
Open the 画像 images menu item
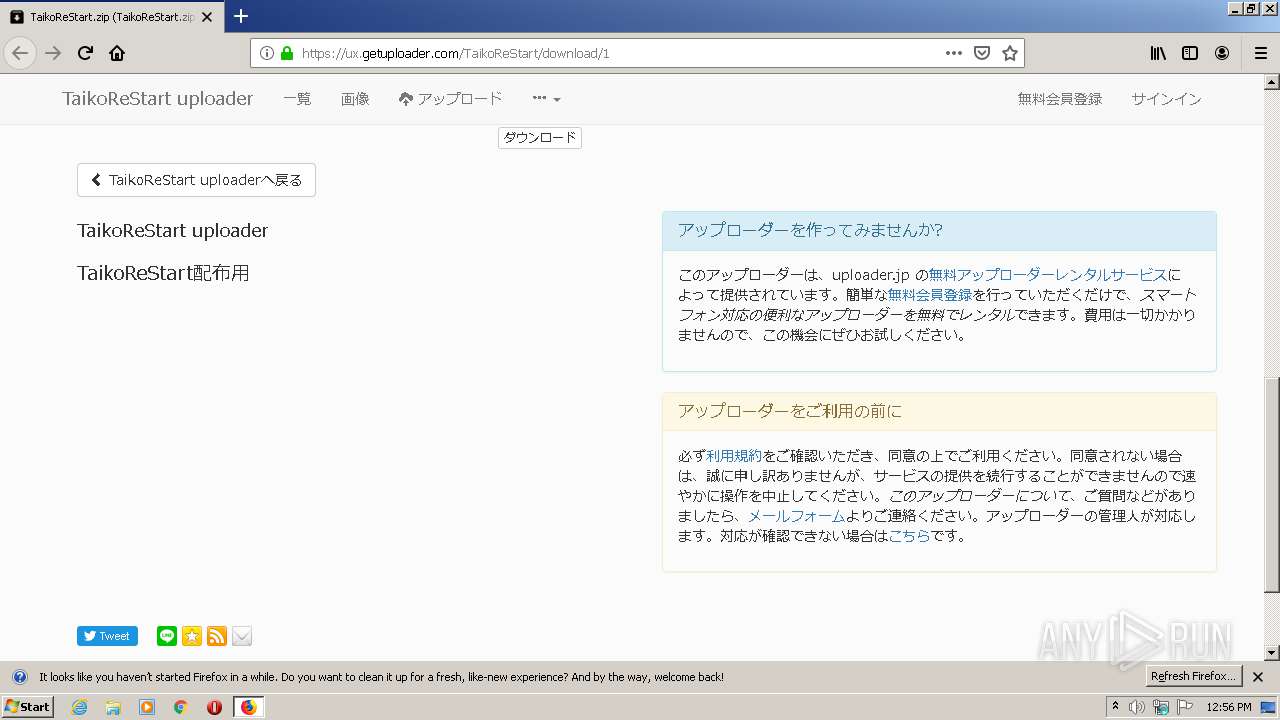[355, 99]
